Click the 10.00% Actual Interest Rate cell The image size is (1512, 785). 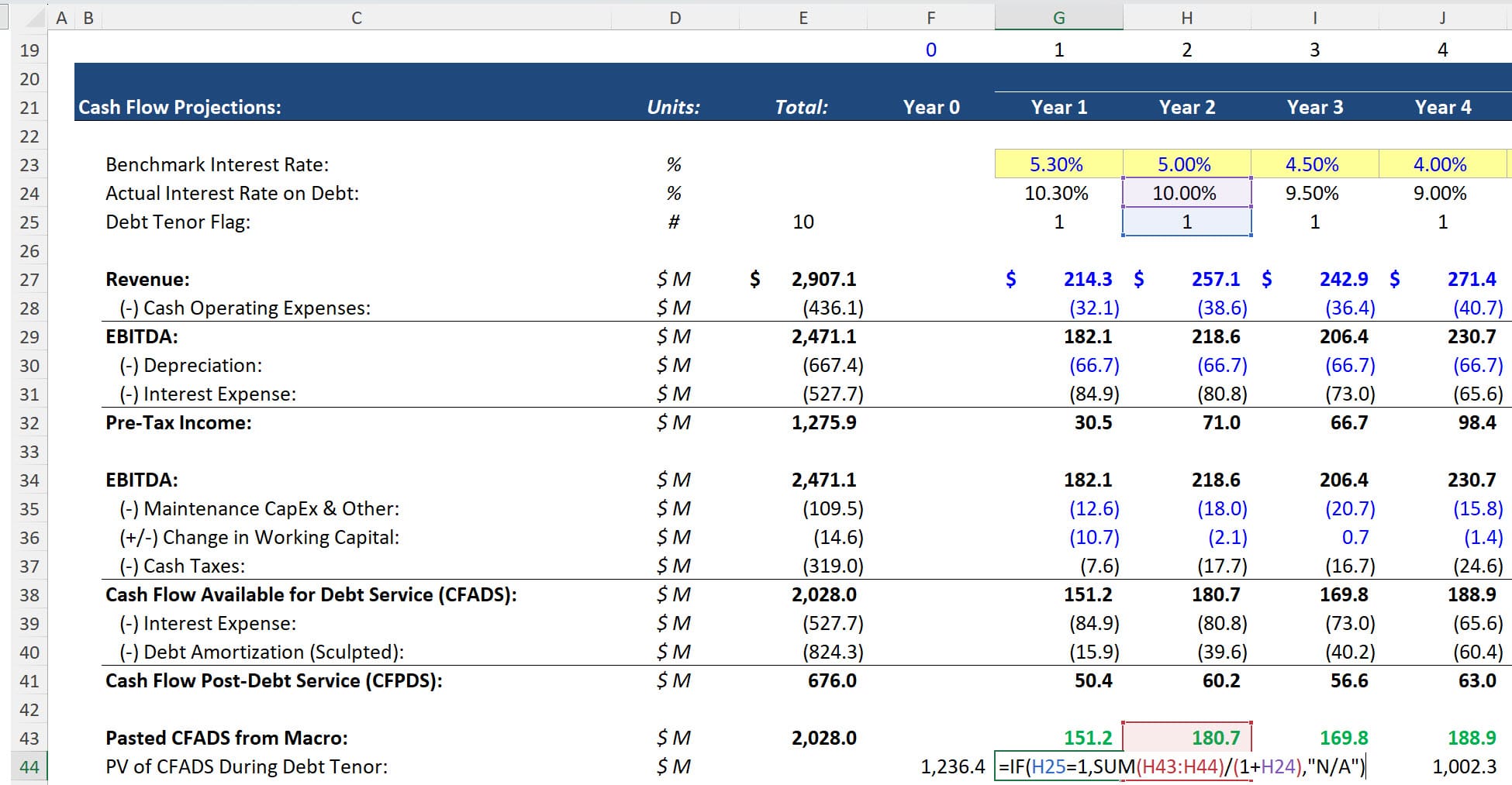(x=1186, y=193)
